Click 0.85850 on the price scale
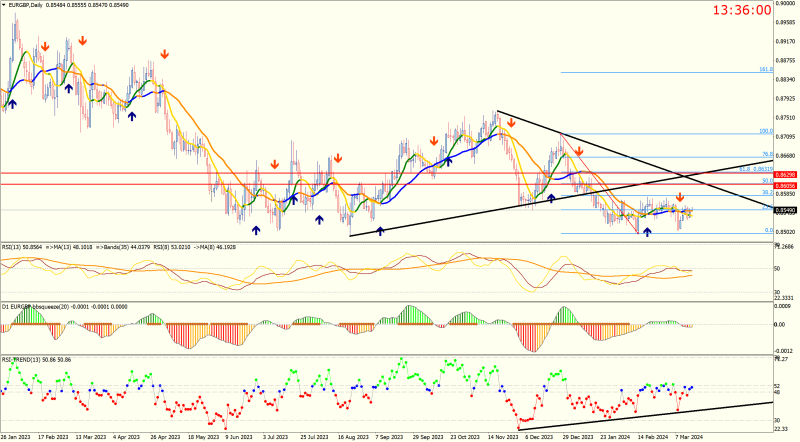The height and width of the screenshot is (442, 800). 785,194
